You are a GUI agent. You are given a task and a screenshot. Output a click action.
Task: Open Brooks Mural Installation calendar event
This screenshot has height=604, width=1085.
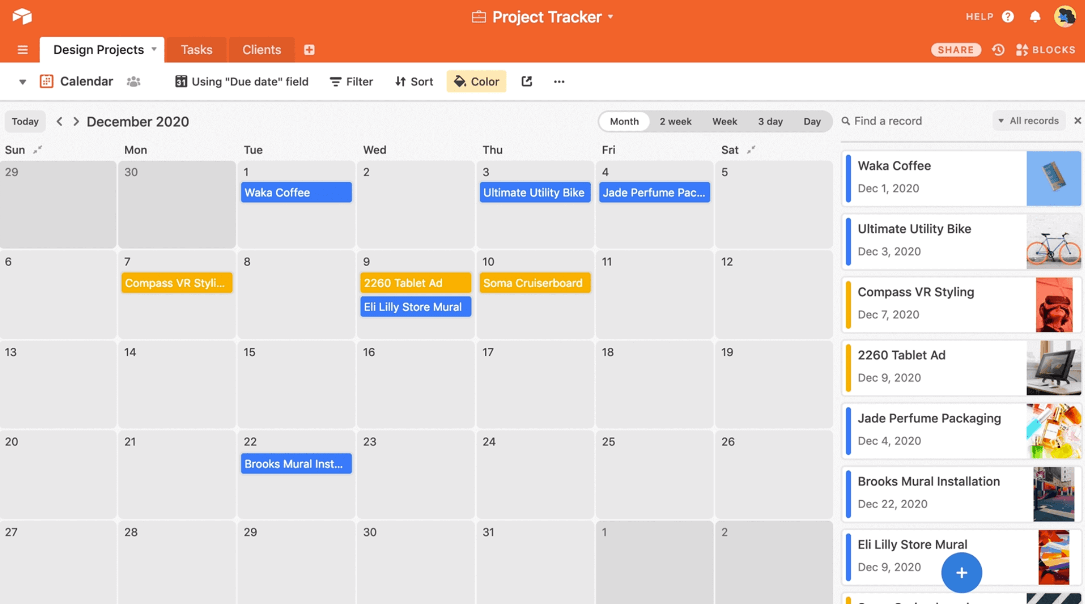click(296, 464)
